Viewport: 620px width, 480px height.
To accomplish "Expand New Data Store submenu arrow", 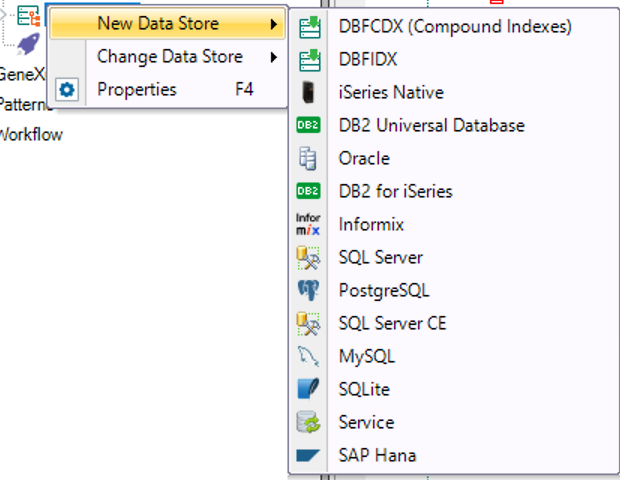I will (x=274, y=24).
